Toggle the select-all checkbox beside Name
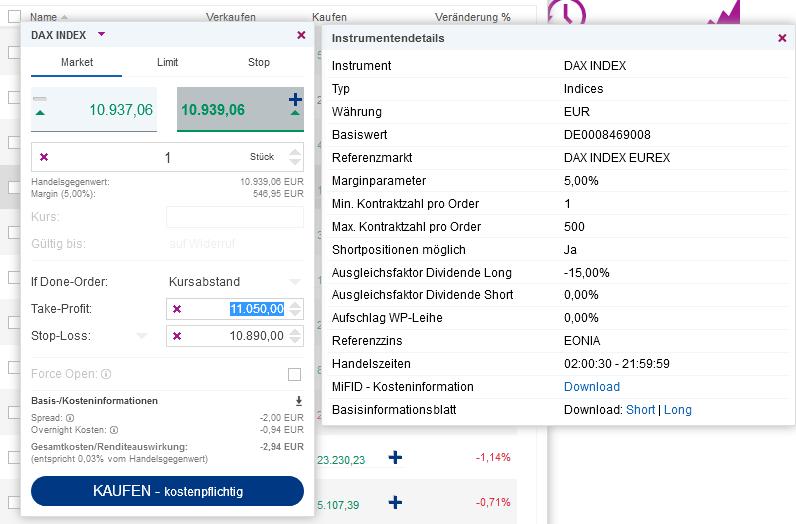The image size is (796, 524). coord(14,16)
